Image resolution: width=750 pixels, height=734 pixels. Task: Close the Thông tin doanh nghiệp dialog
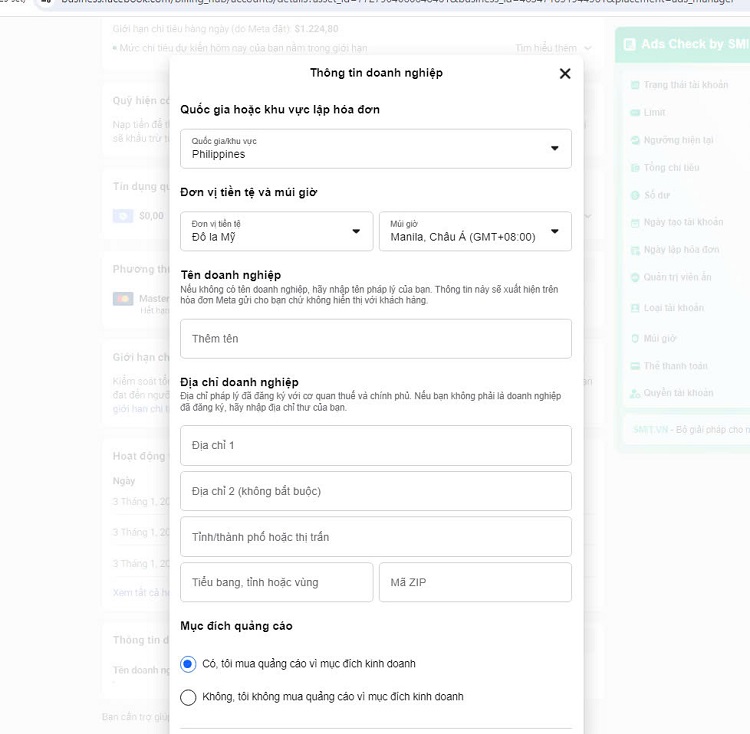point(565,73)
